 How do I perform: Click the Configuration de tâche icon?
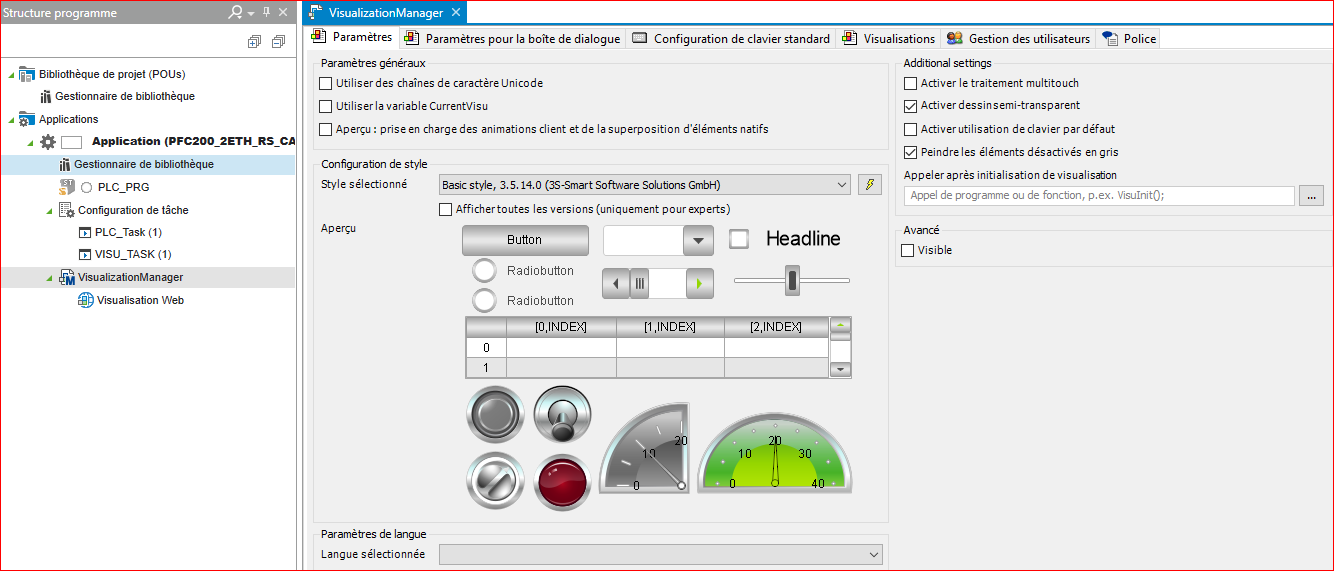click(x=67, y=210)
